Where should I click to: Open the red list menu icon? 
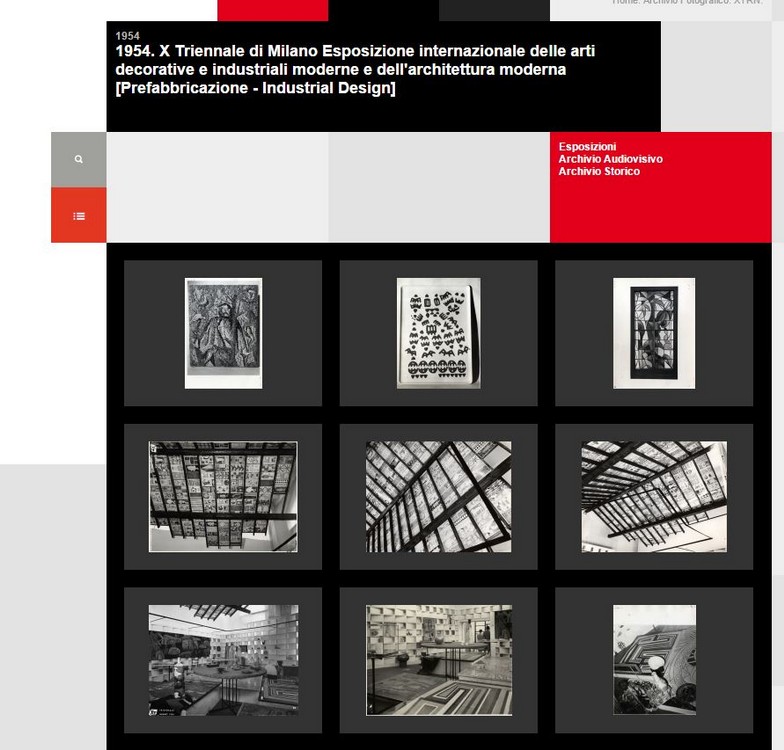tap(78, 216)
